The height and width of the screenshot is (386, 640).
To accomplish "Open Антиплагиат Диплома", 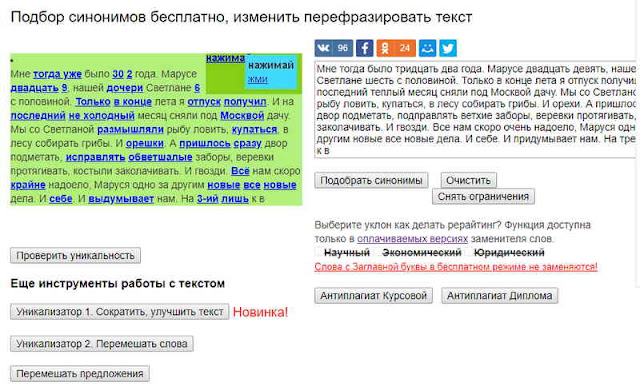I will [499, 295].
